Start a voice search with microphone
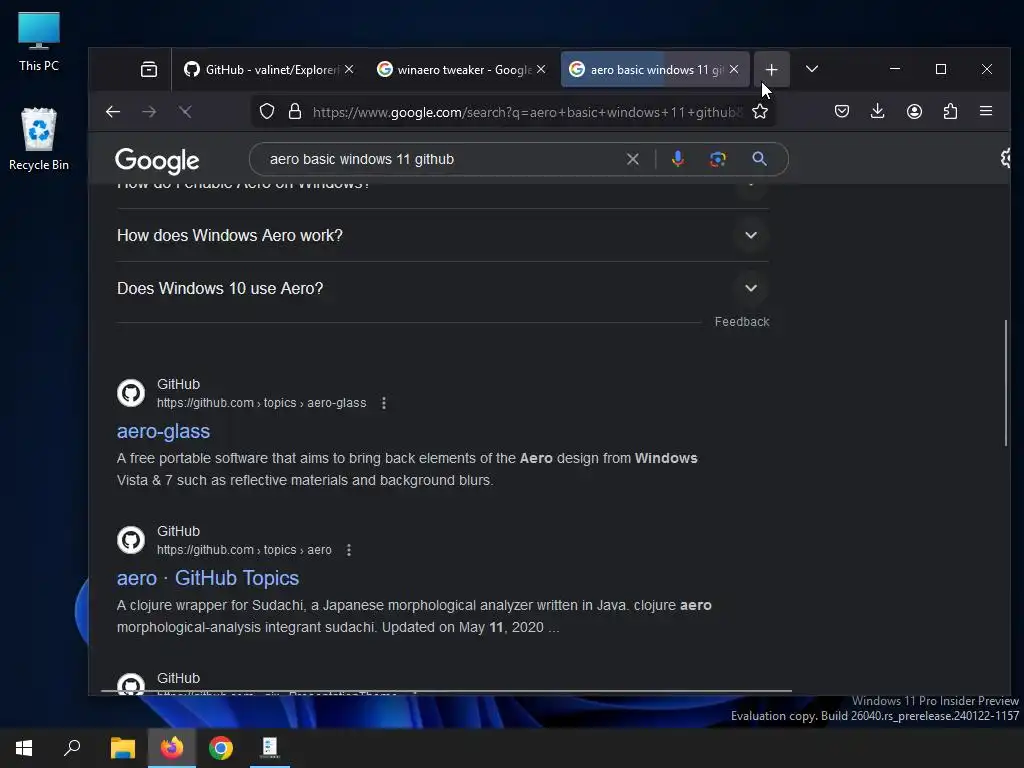Image resolution: width=1024 pixels, height=768 pixels. pos(678,159)
